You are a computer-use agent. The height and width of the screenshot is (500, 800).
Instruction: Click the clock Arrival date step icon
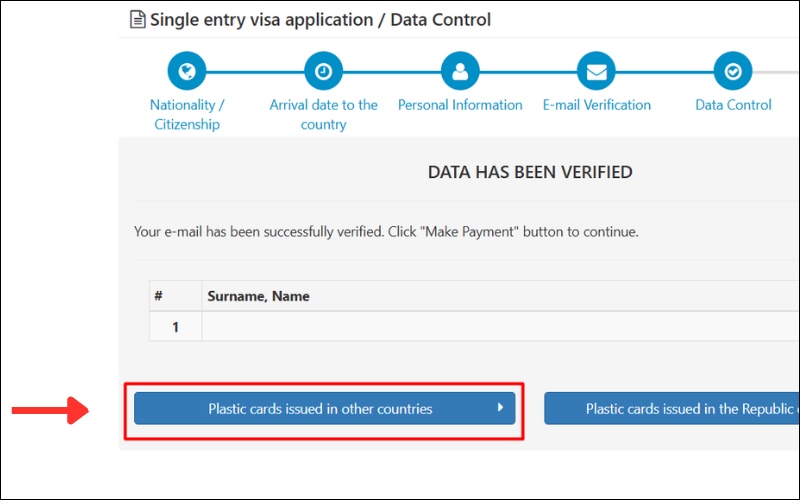(323, 71)
